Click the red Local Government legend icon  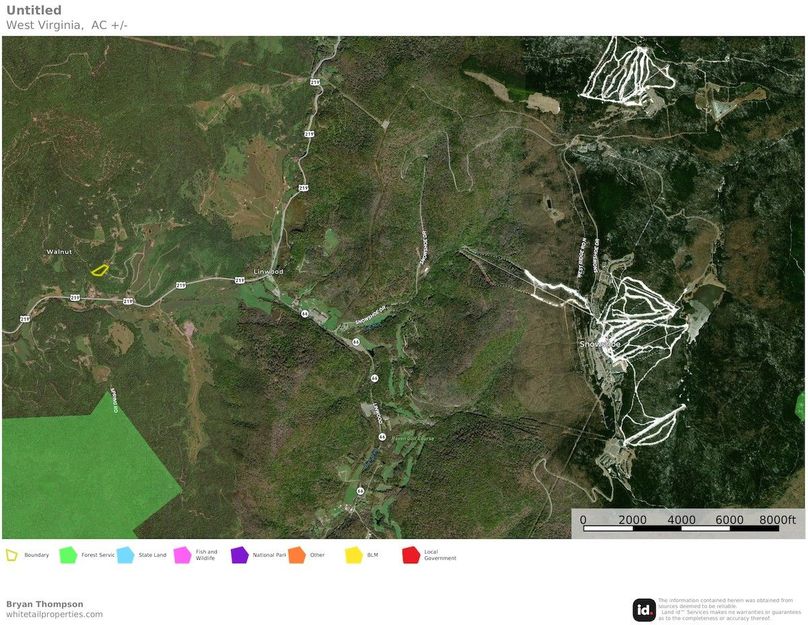pyautogui.click(x=410, y=555)
